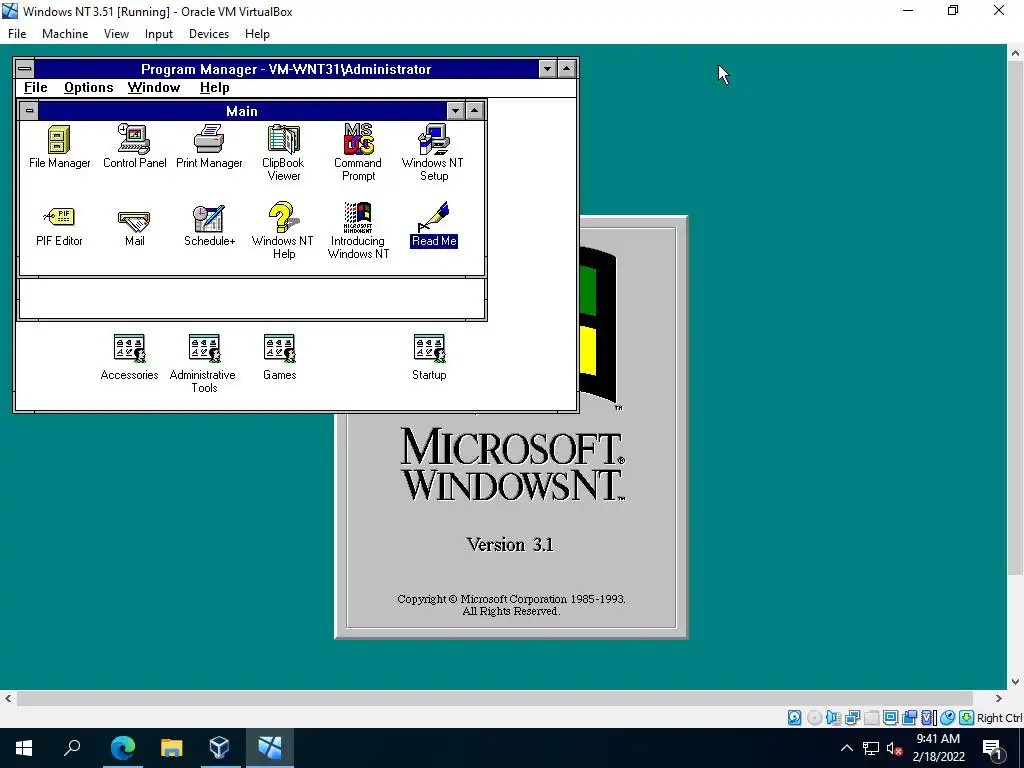Image resolution: width=1024 pixels, height=768 pixels.
Task: Select the Print Manager icon
Action: point(209,147)
